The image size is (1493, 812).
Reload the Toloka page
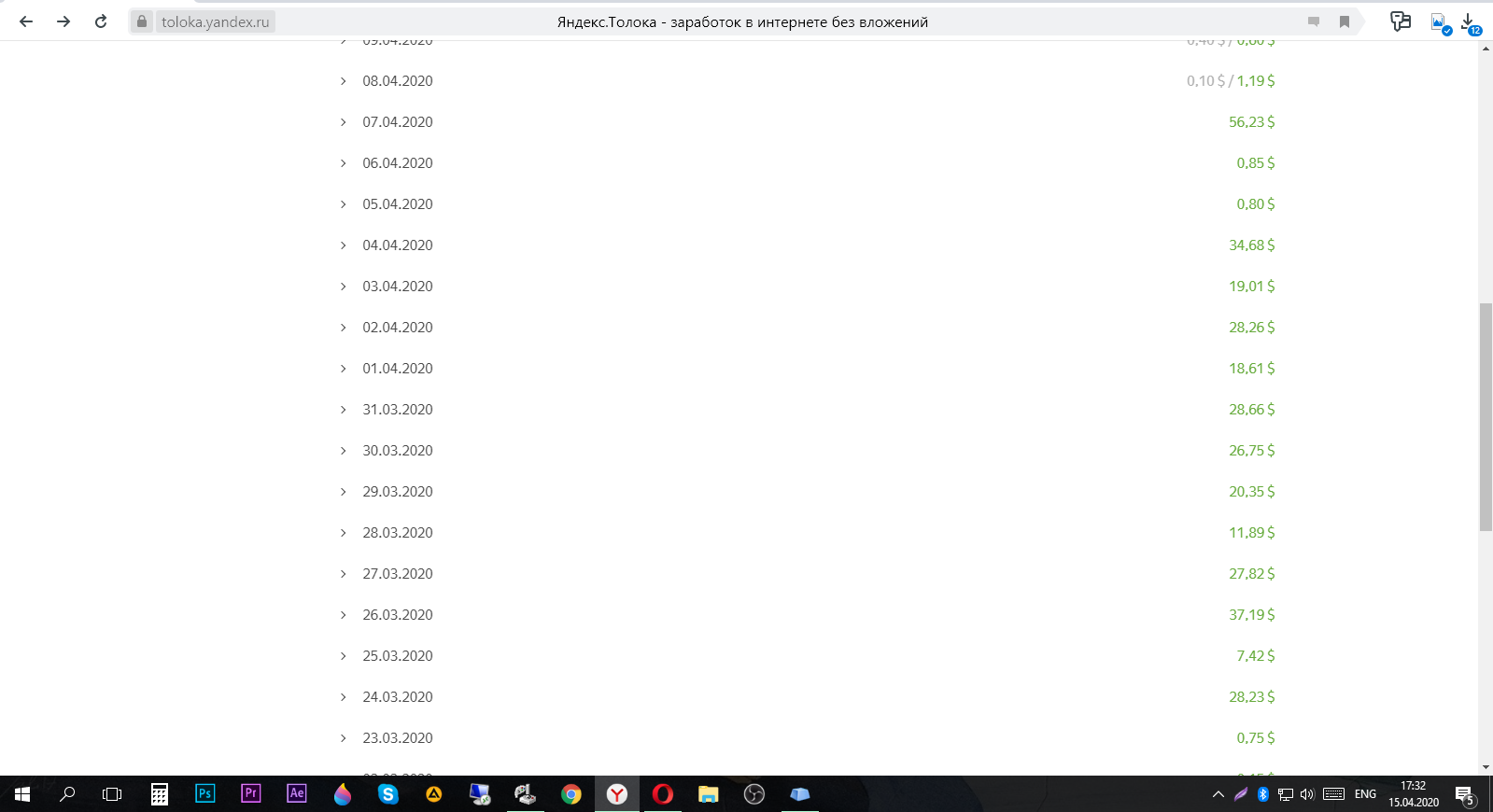(x=101, y=21)
